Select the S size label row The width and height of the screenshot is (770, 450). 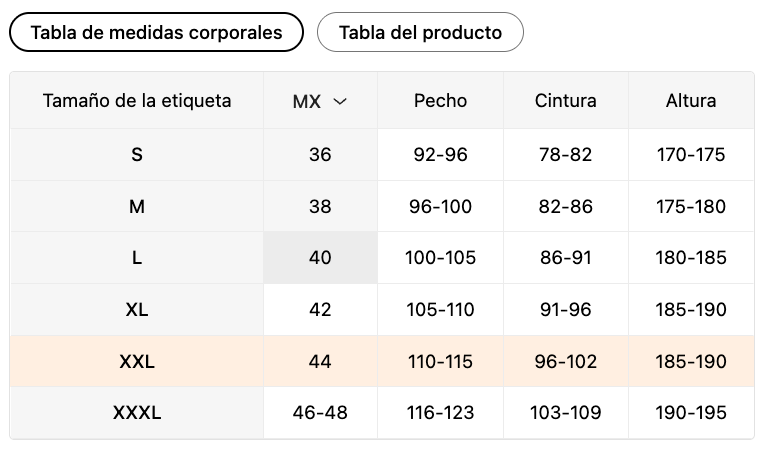[137, 155]
